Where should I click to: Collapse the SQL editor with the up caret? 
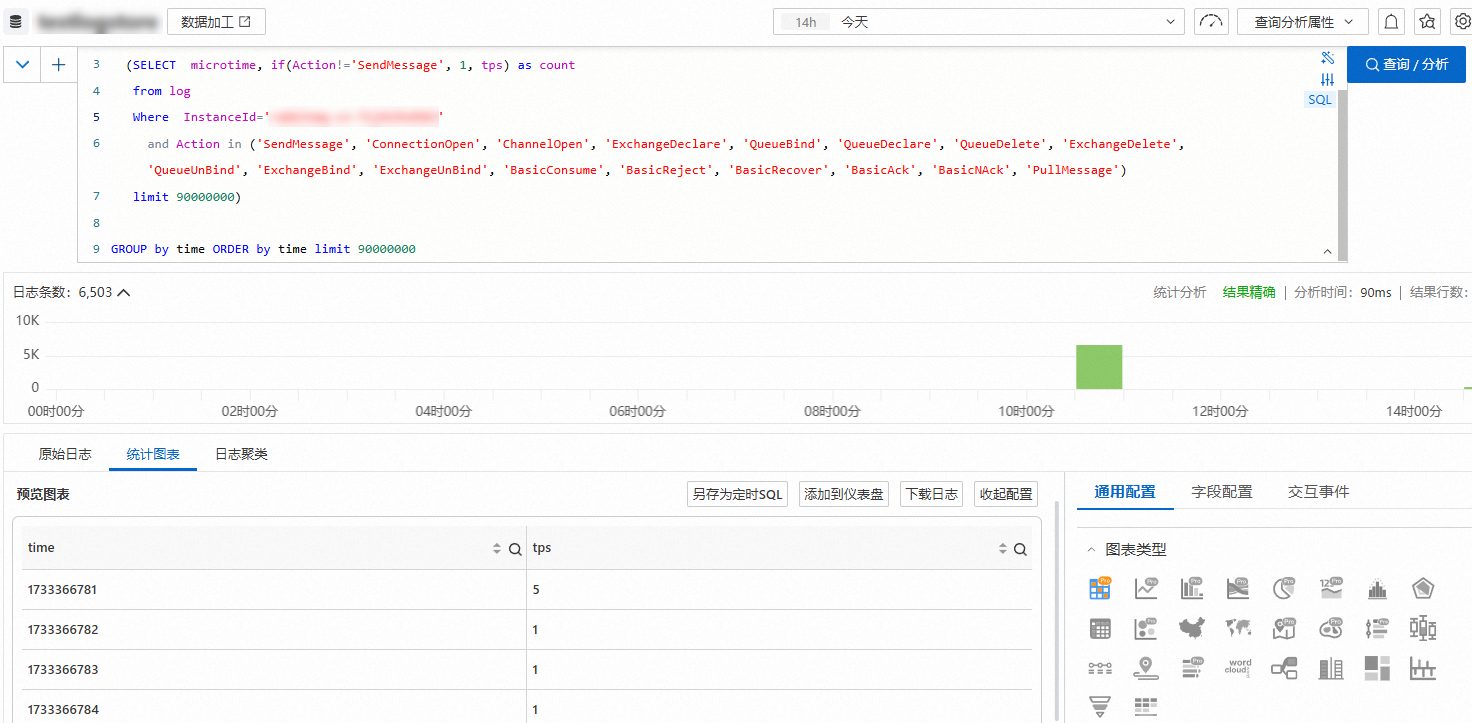click(x=1328, y=251)
